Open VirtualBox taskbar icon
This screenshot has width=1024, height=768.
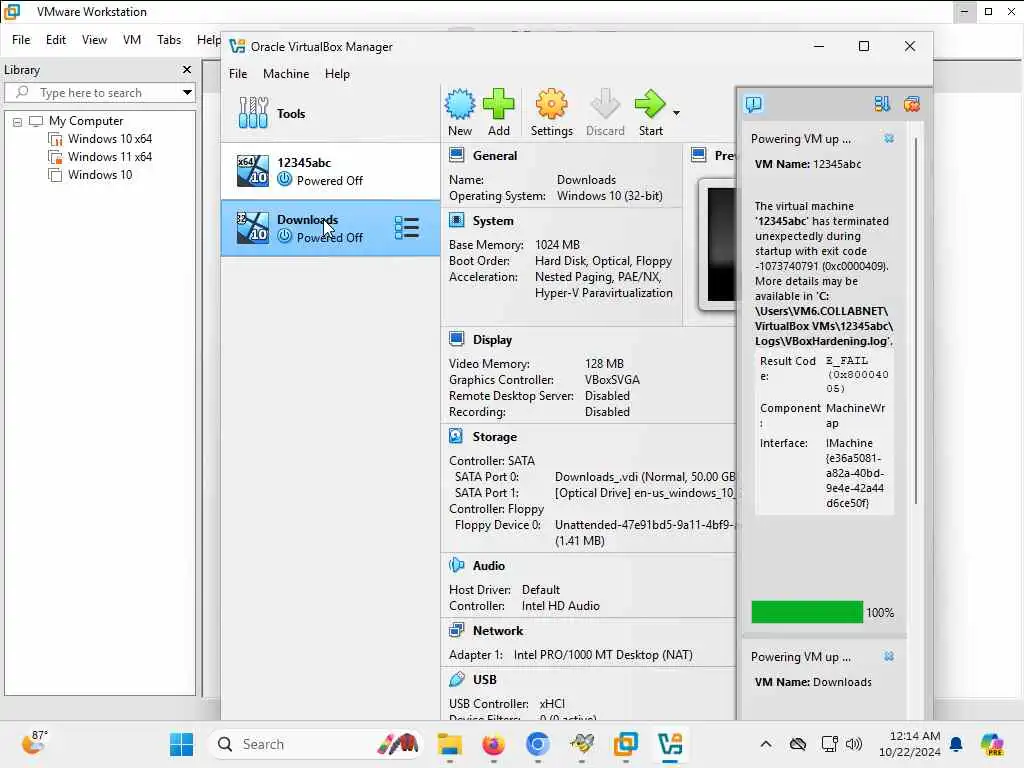point(670,744)
